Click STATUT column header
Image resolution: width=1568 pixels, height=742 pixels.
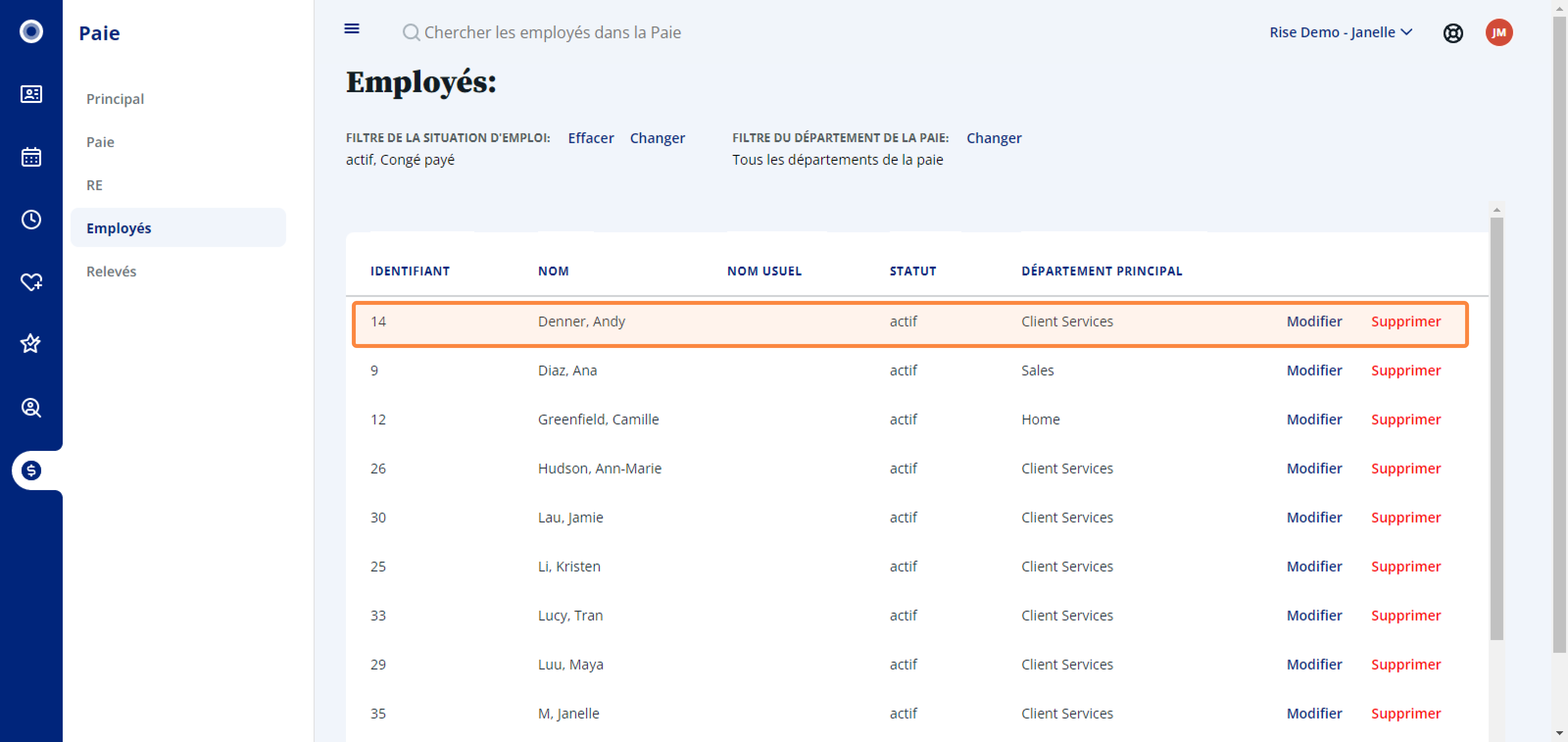(x=913, y=272)
